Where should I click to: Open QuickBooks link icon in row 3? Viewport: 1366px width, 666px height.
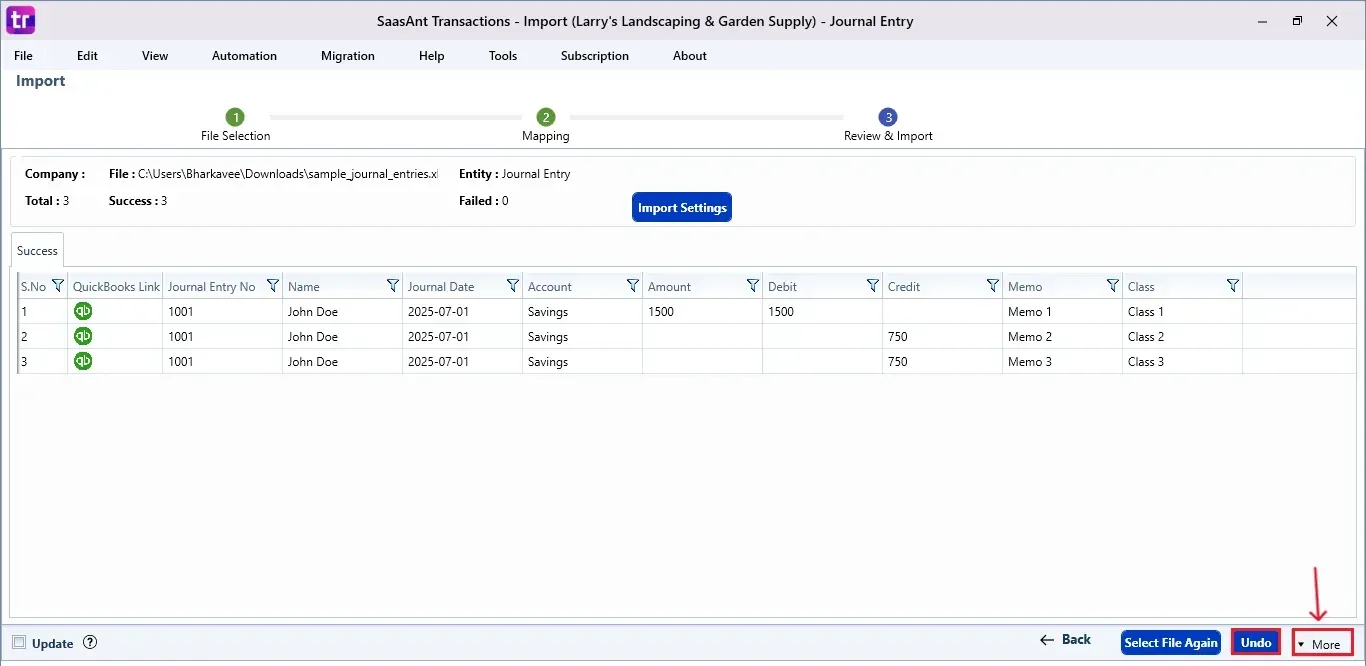[x=83, y=361]
